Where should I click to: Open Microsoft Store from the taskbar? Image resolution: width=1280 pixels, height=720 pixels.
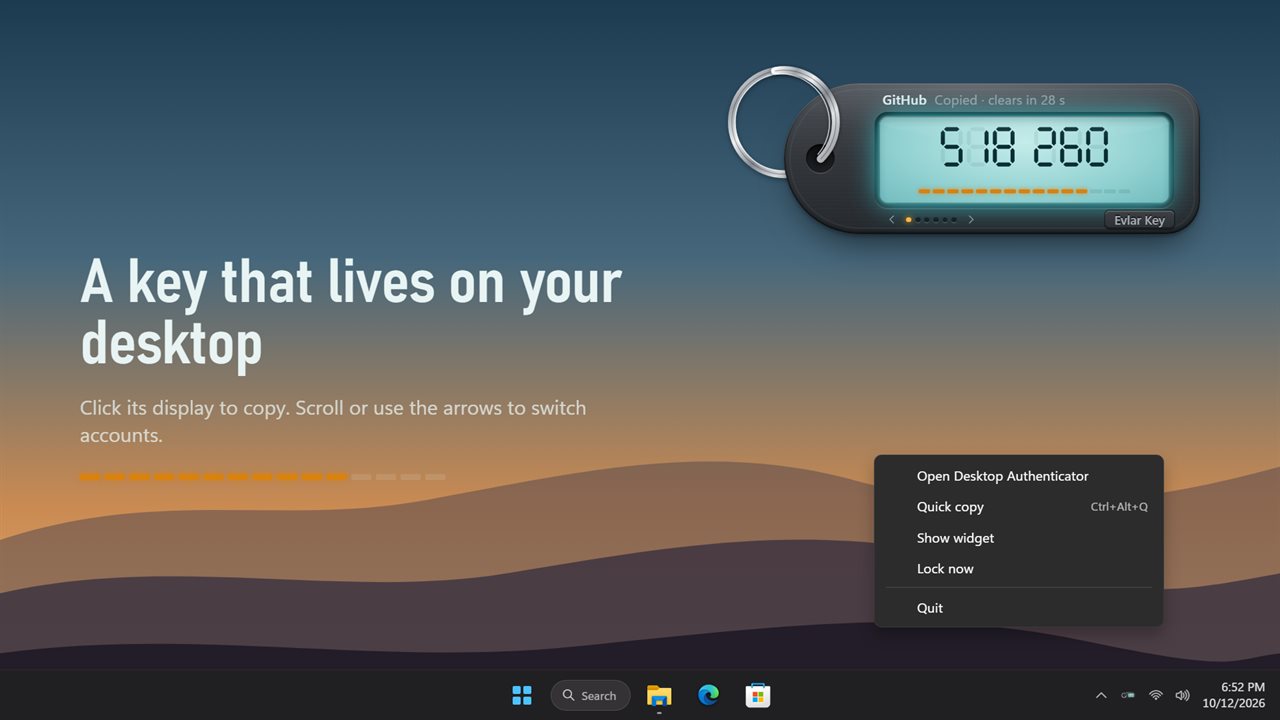click(x=757, y=695)
